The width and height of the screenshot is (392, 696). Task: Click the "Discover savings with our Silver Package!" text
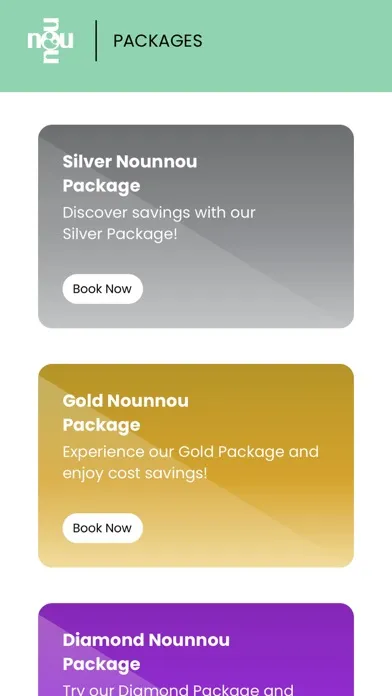pyautogui.click(x=159, y=223)
